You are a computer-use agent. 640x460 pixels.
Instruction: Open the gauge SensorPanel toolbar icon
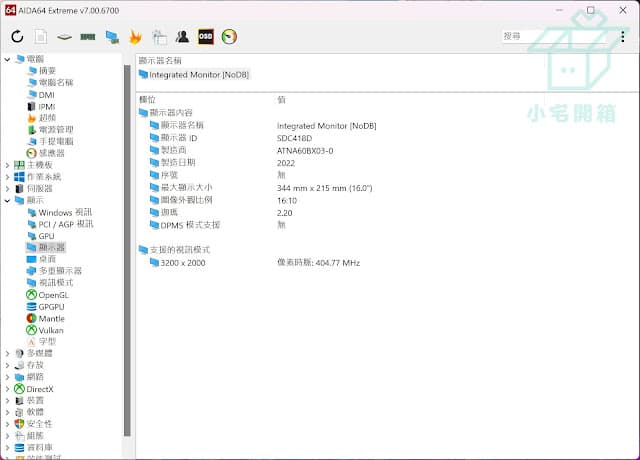(x=229, y=37)
